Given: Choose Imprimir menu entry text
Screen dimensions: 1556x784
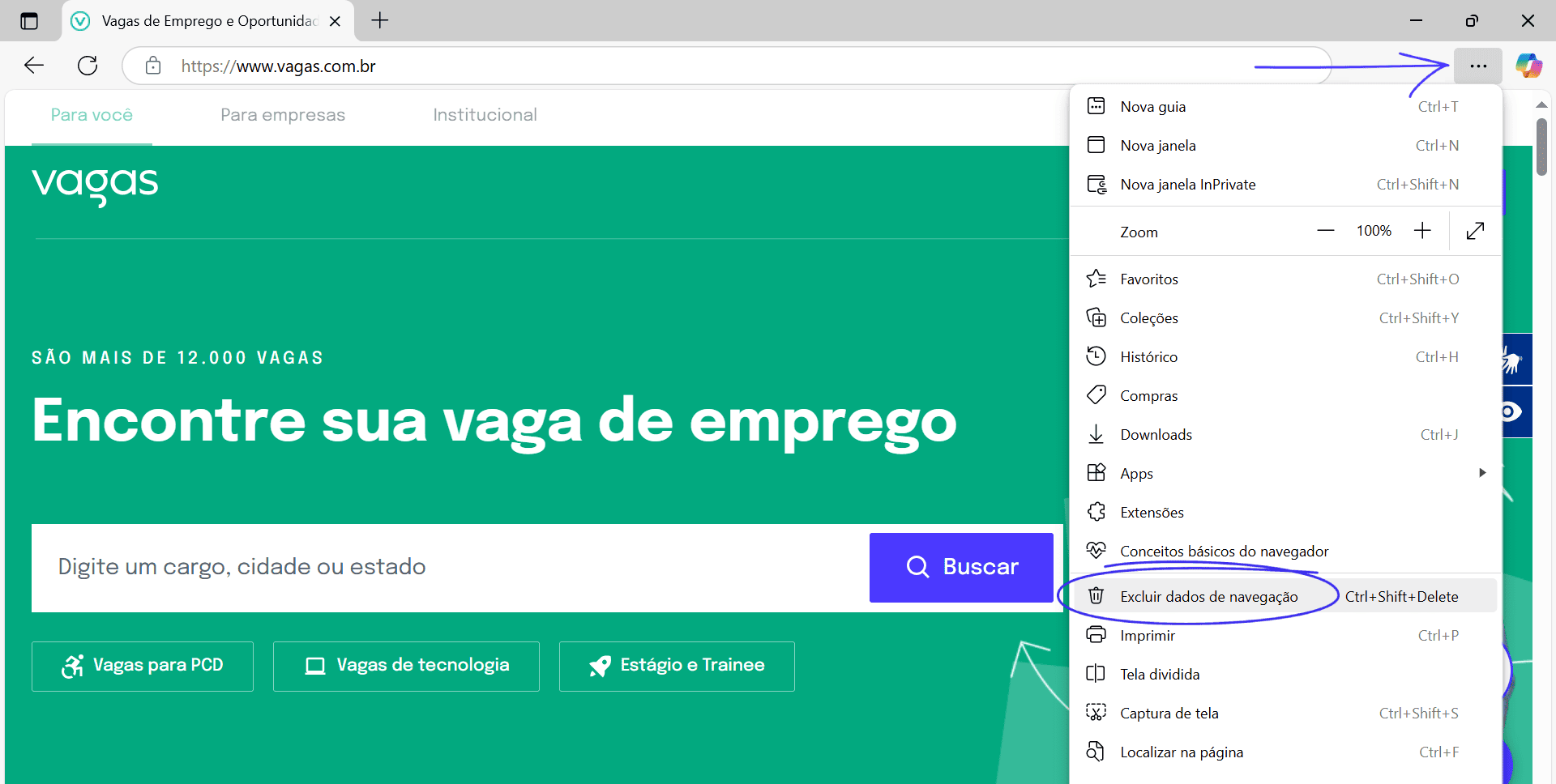Looking at the screenshot, I should click(1147, 636).
